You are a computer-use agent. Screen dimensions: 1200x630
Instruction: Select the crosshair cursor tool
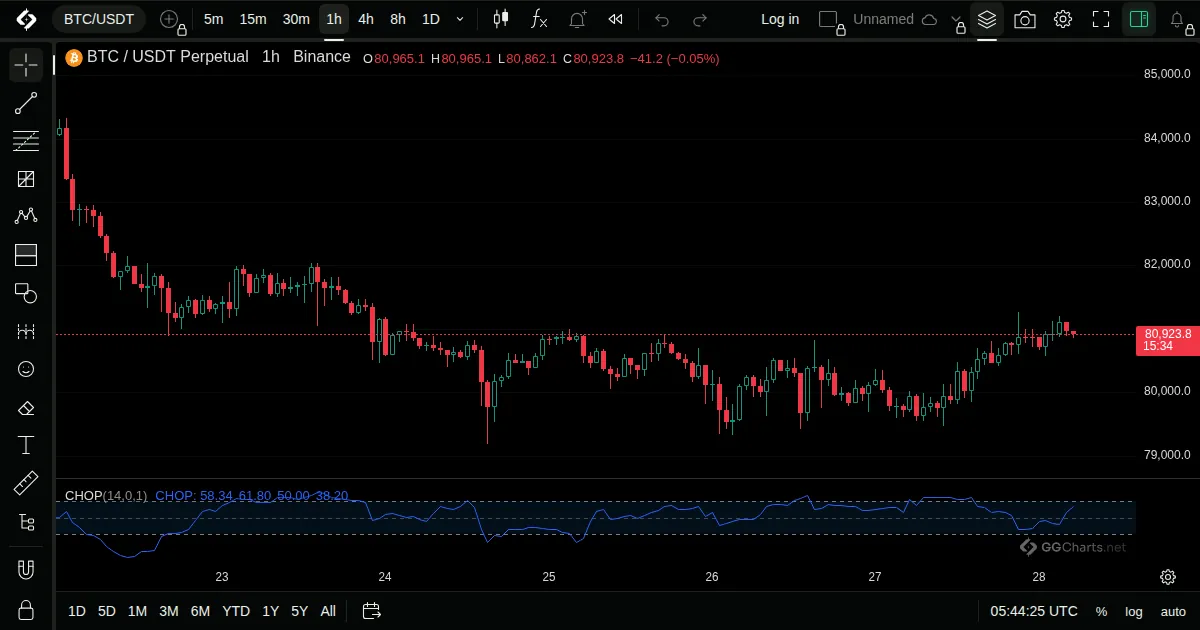coord(26,65)
